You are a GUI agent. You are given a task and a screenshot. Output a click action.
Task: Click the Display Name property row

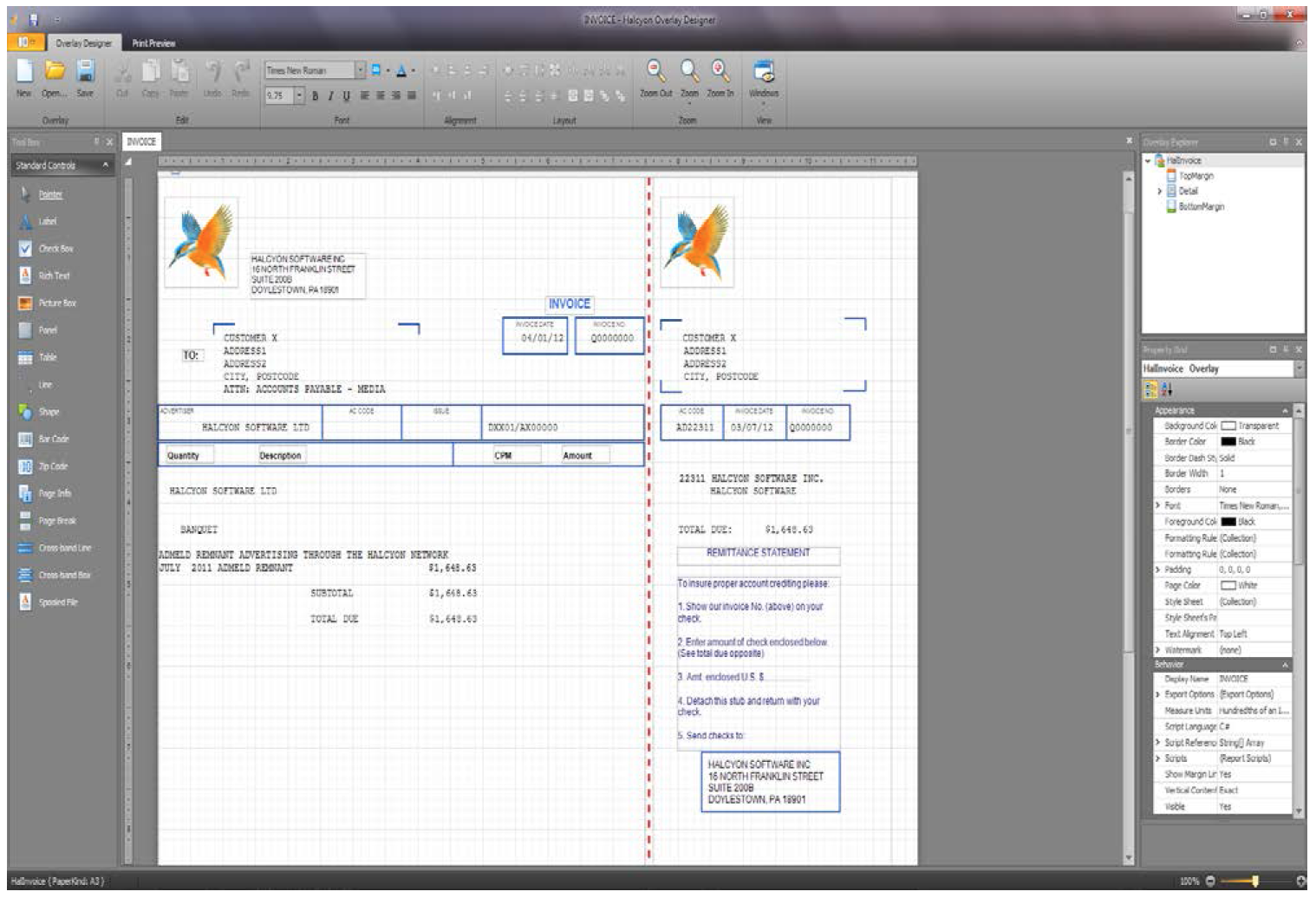click(x=1222, y=679)
